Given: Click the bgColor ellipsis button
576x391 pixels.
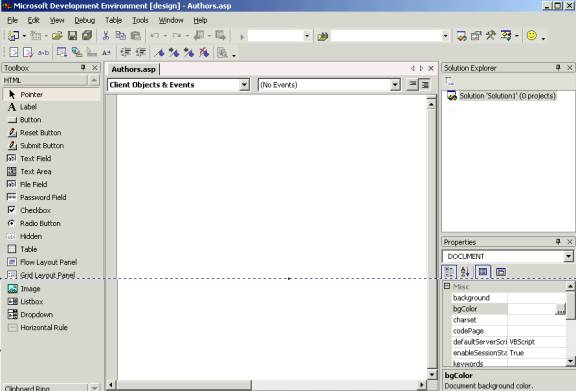Looking at the screenshot, I should tap(561, 309).
